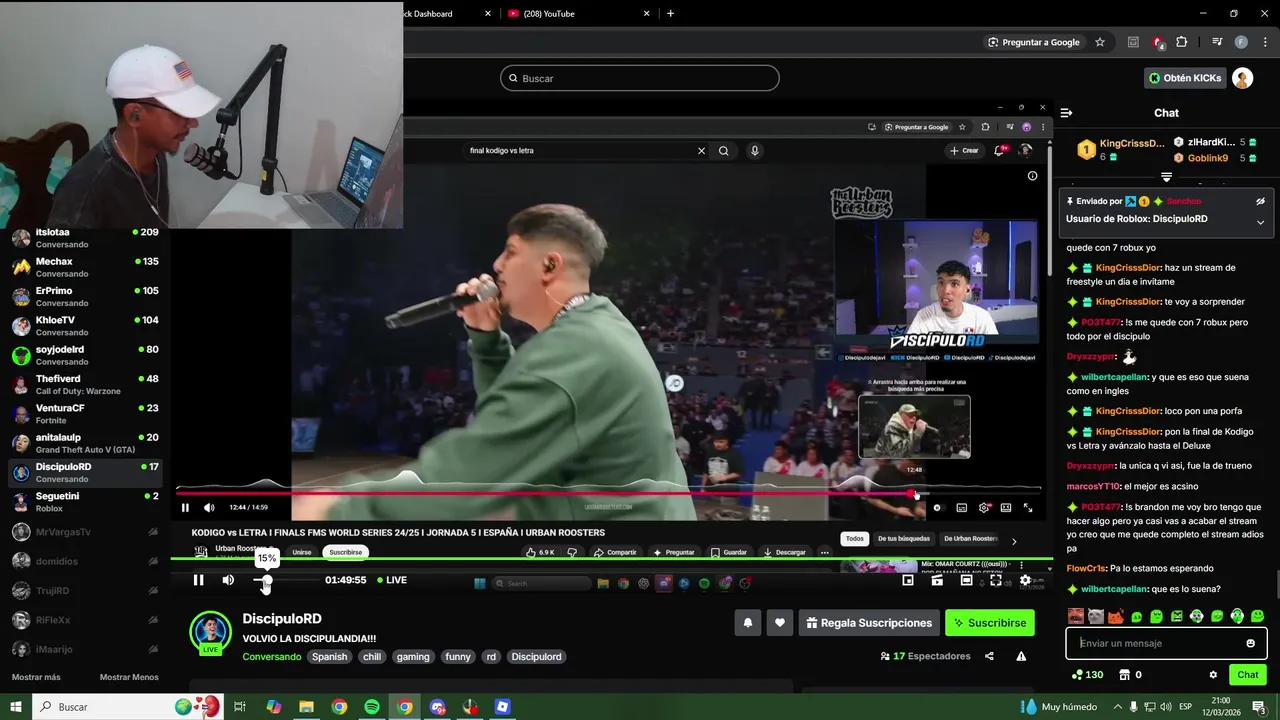Select the chill tag

[x=372, y=657]
